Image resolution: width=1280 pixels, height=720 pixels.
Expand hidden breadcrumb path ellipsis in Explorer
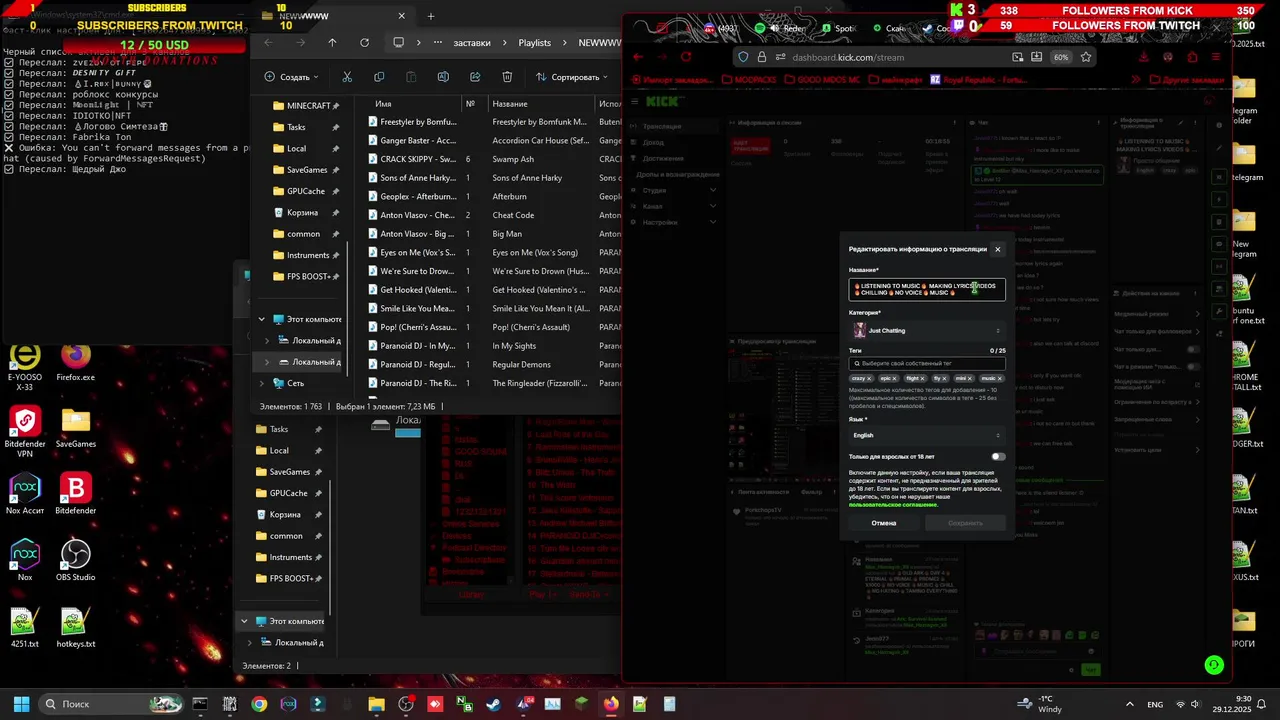point(438,43)
